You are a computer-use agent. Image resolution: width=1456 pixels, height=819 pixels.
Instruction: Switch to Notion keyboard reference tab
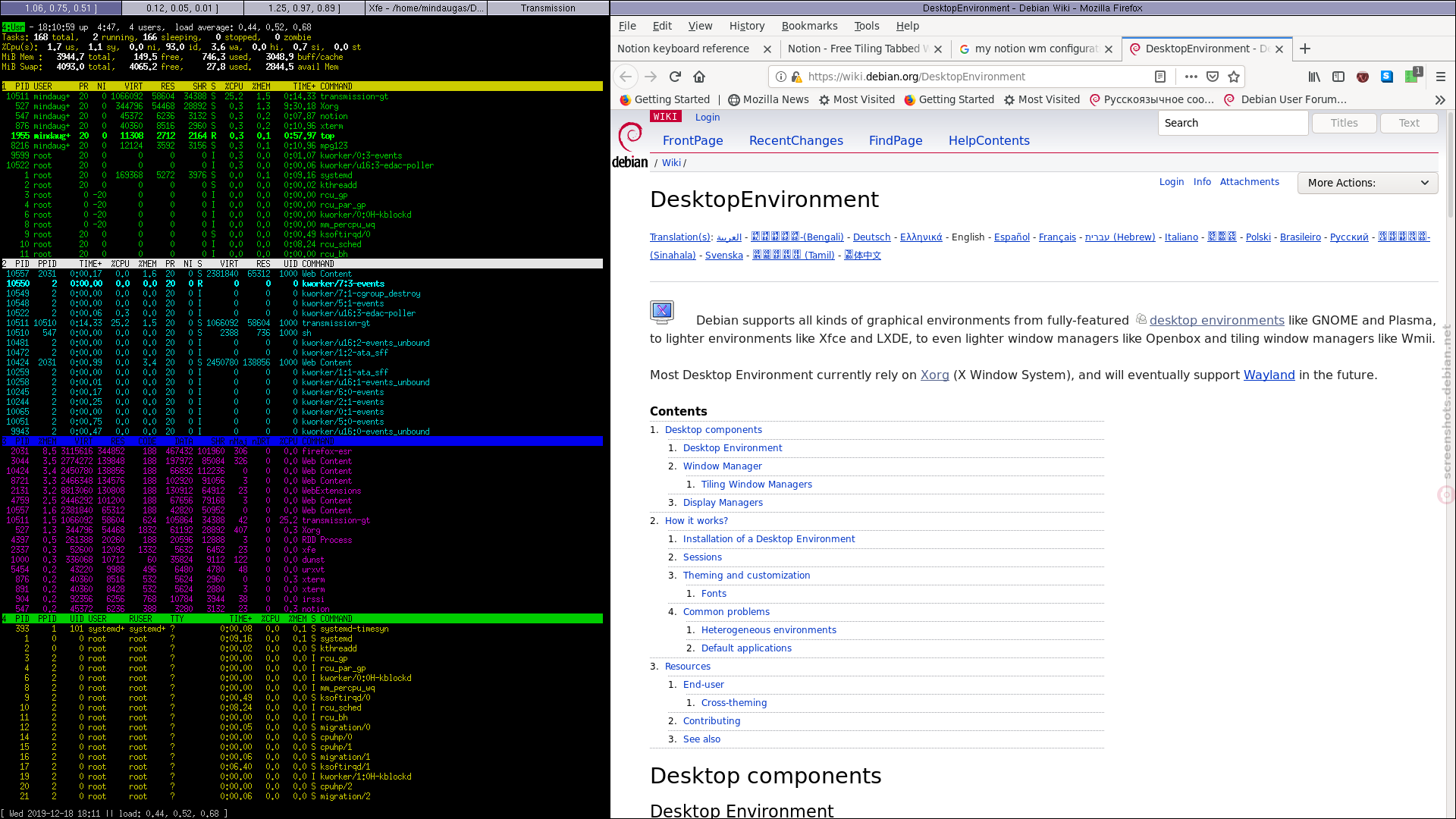coord(683,49)
